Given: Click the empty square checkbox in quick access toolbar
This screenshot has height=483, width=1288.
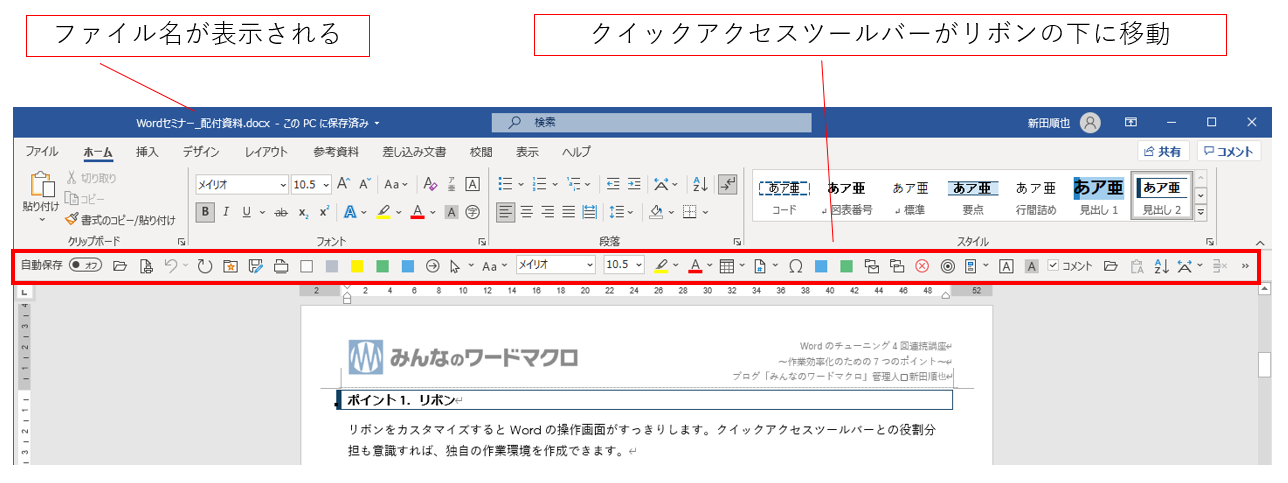Looking at the screenshot, I should coord(307,266).
